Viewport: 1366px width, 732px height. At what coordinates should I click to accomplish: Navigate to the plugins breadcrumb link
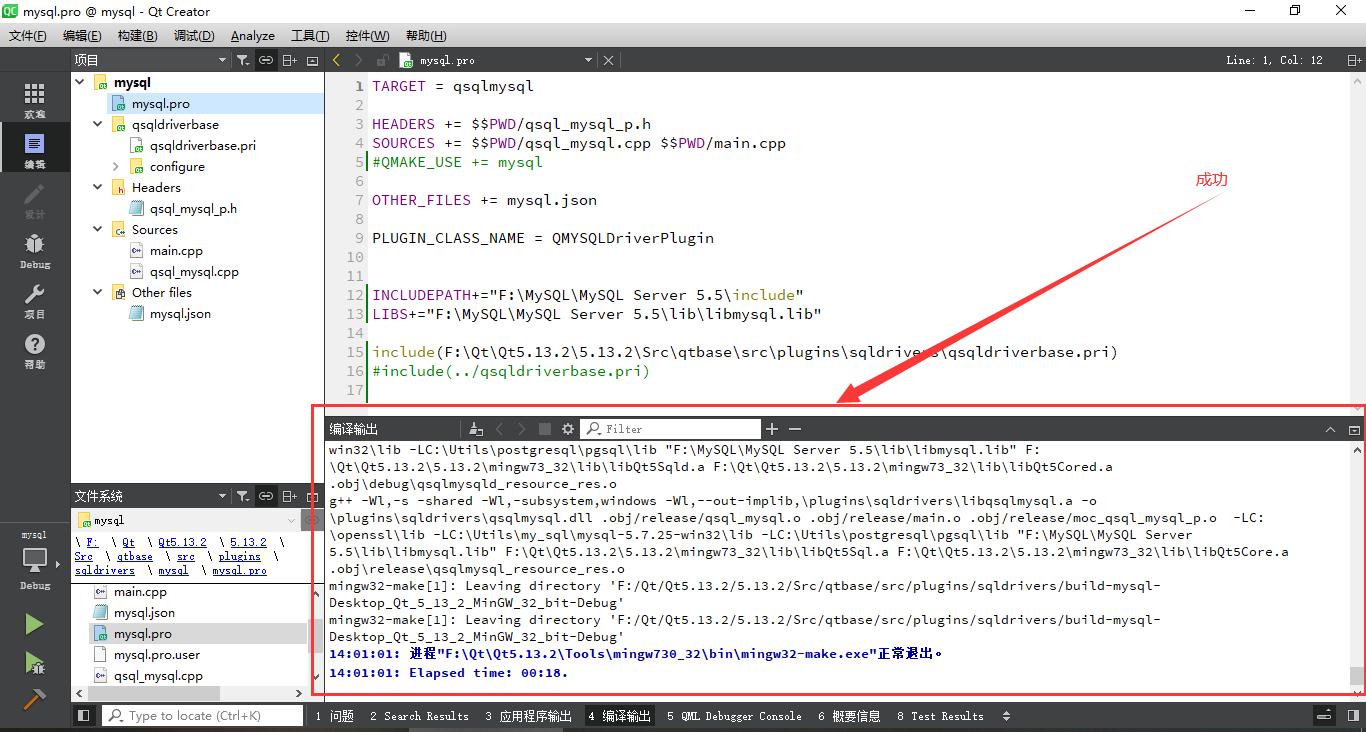(x=239, y=557)
